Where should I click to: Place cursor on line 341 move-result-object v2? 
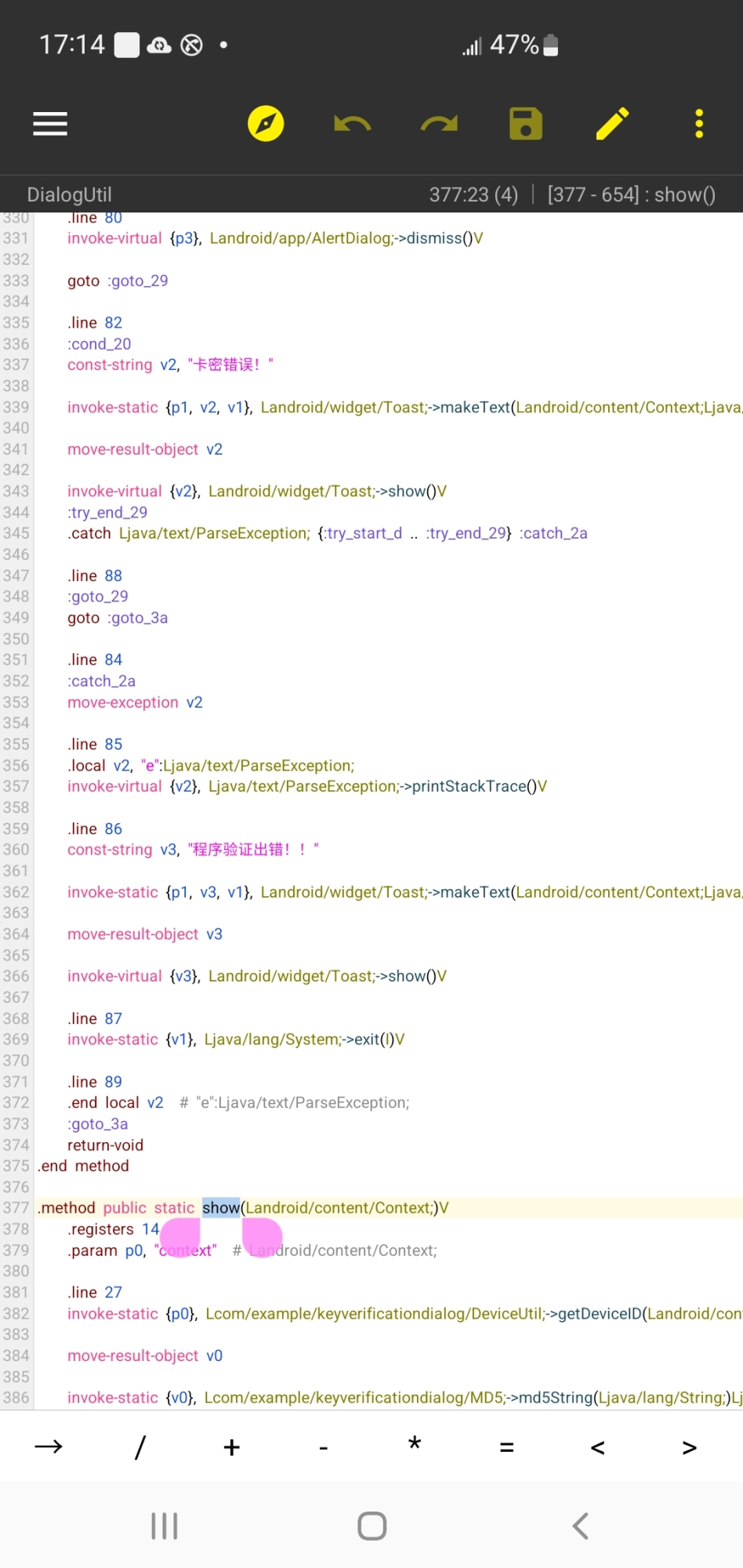tap(145, 449)
